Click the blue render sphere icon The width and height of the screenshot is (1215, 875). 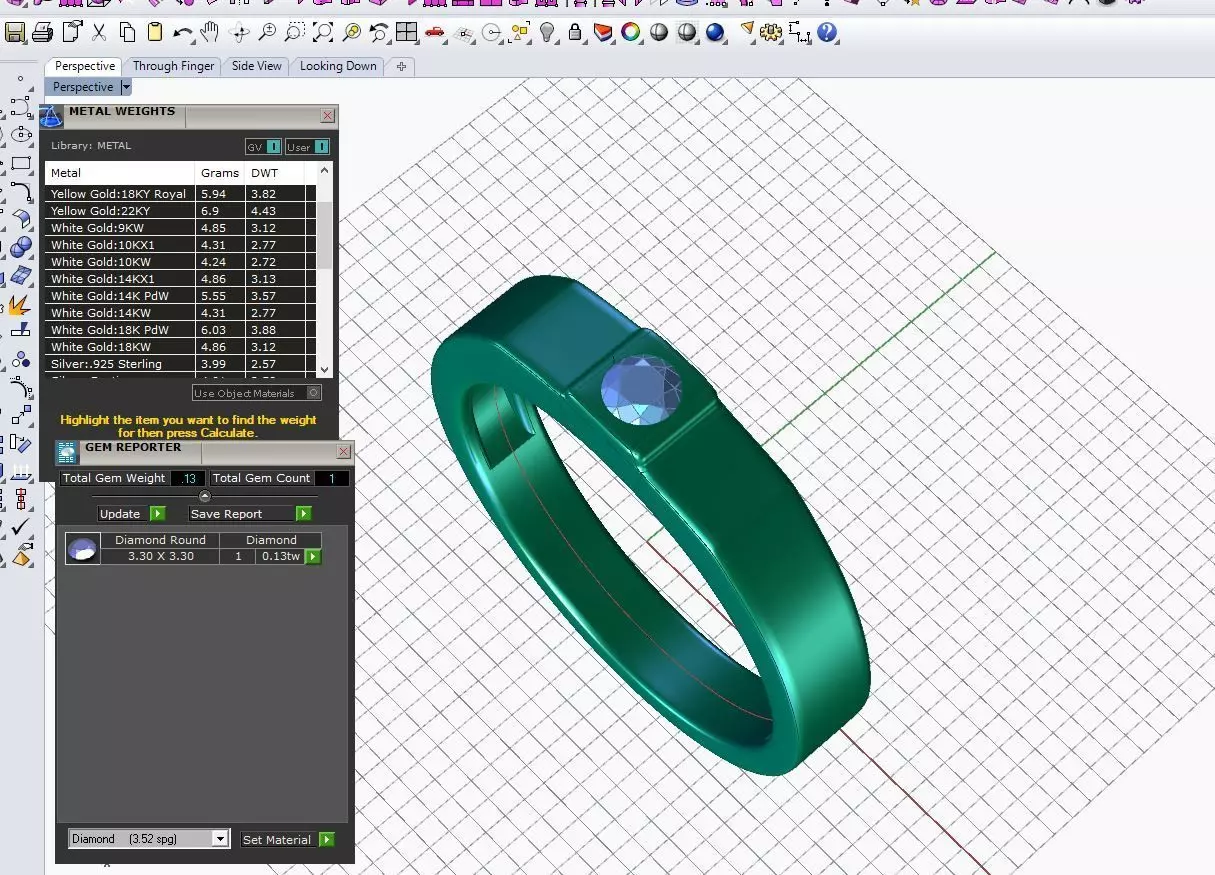[x=715, y=33]
